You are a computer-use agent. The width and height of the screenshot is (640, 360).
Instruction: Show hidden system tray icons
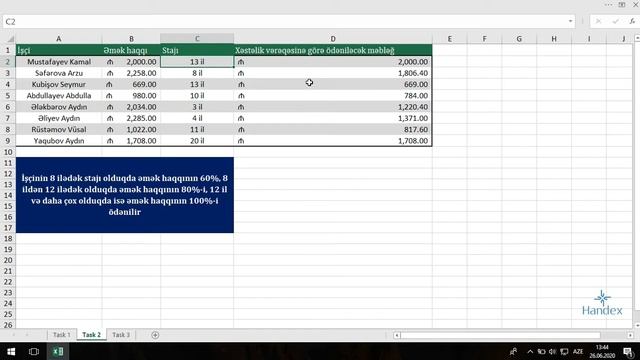[x=530, y=351]
